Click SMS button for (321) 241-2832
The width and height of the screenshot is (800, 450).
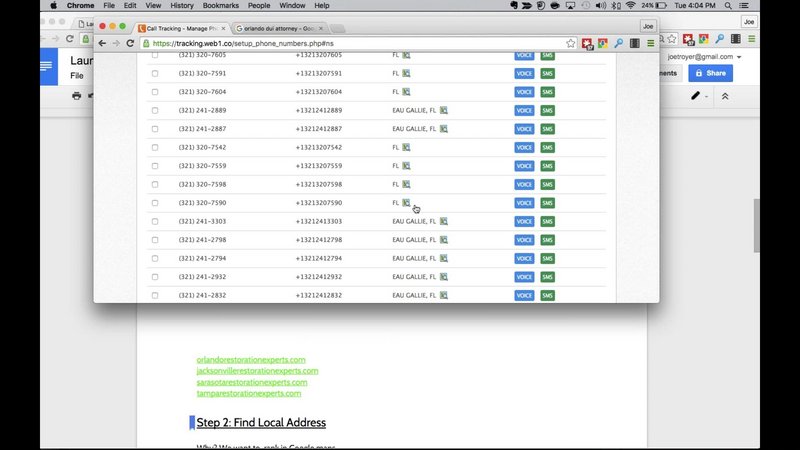coord(547,295)
